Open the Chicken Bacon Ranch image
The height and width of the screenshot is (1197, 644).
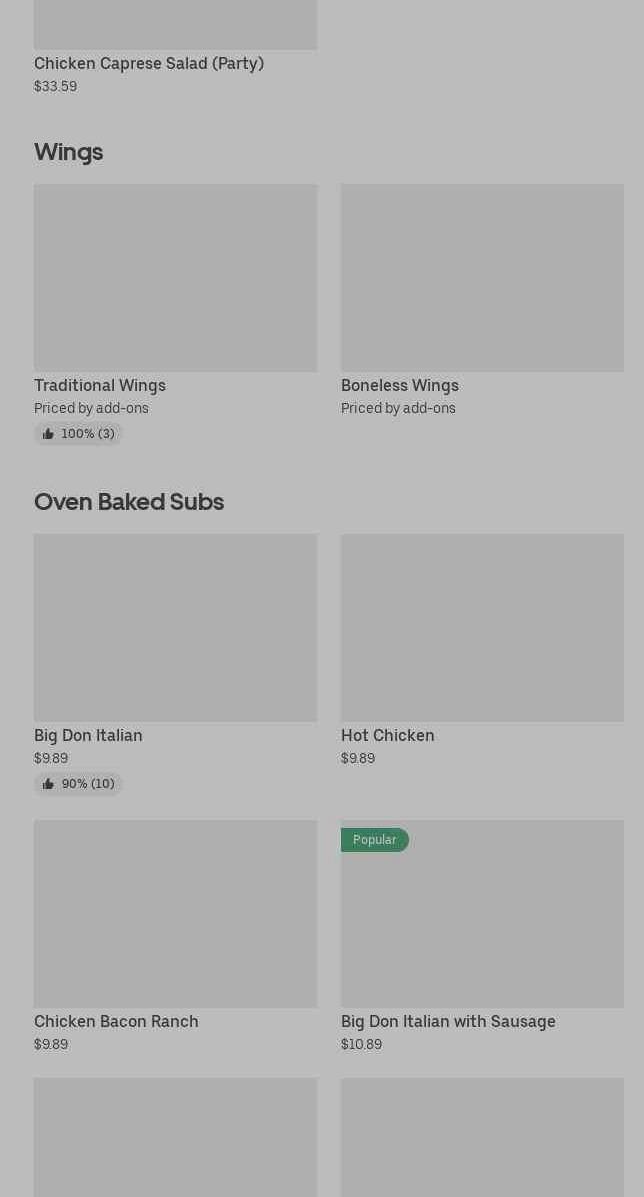[x=175, y=914]
